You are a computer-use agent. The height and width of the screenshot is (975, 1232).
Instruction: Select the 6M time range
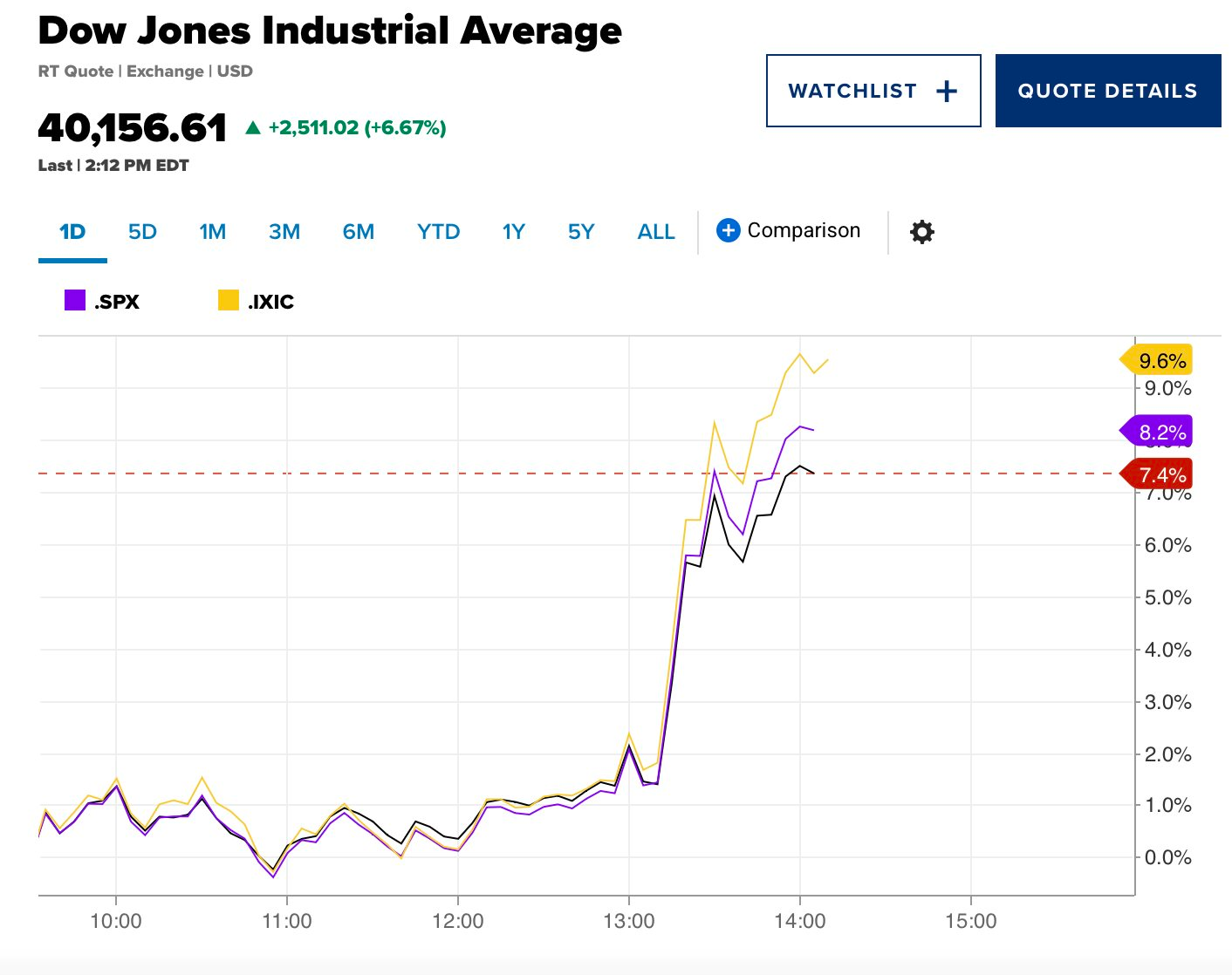pos(358,232)
